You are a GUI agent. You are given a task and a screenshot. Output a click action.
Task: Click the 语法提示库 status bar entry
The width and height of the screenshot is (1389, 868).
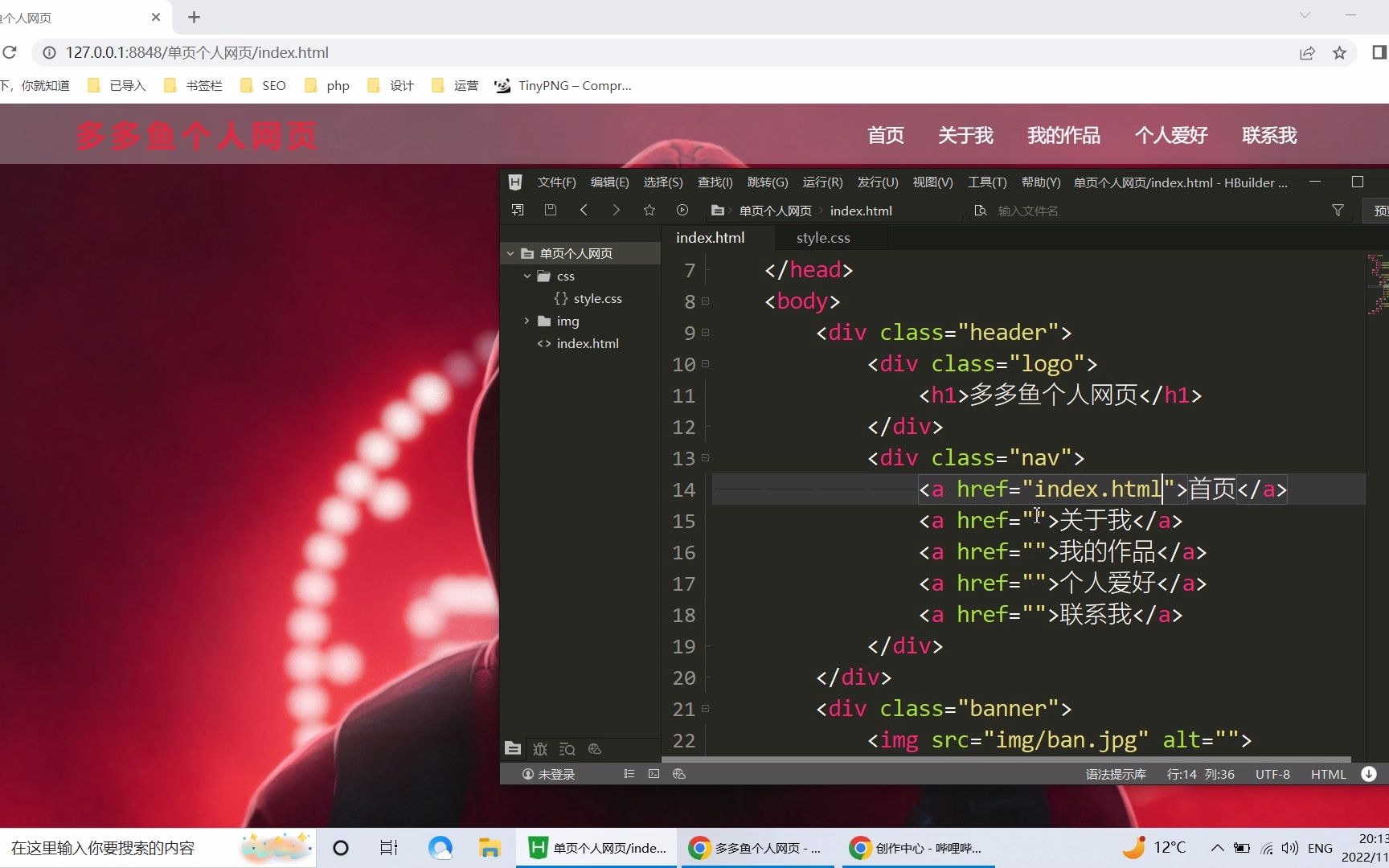(x=1116, y=774)
